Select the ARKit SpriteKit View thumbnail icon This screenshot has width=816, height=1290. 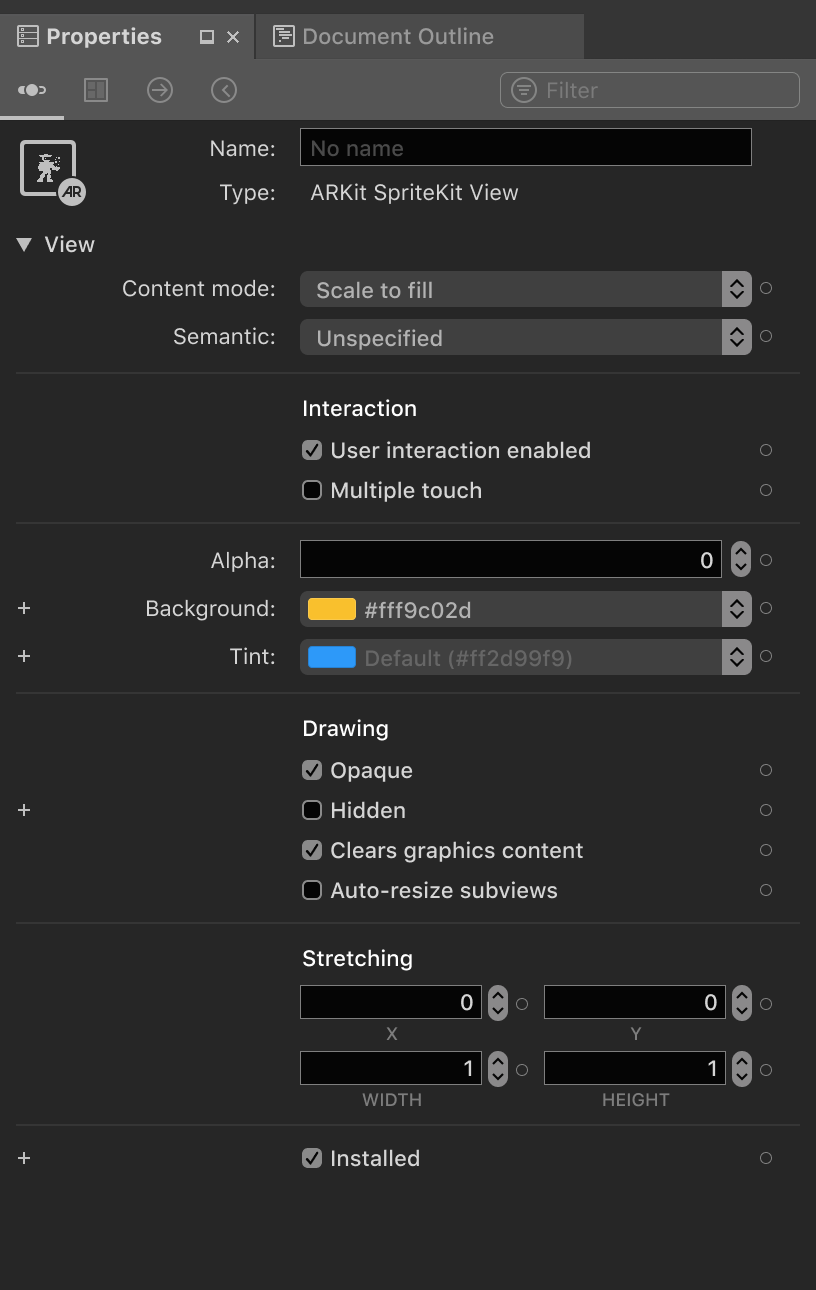(x=50, y=166)
